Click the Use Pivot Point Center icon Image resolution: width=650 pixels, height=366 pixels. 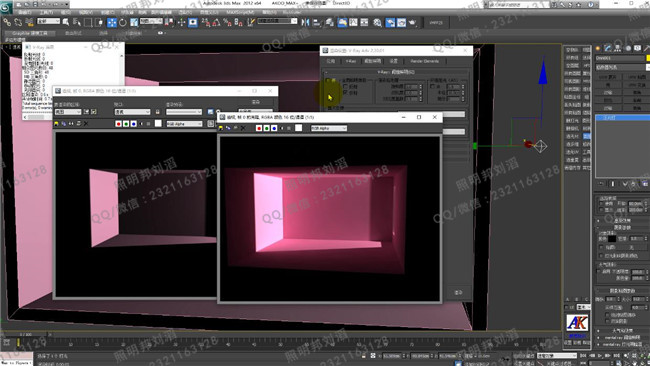coord(169,22)
